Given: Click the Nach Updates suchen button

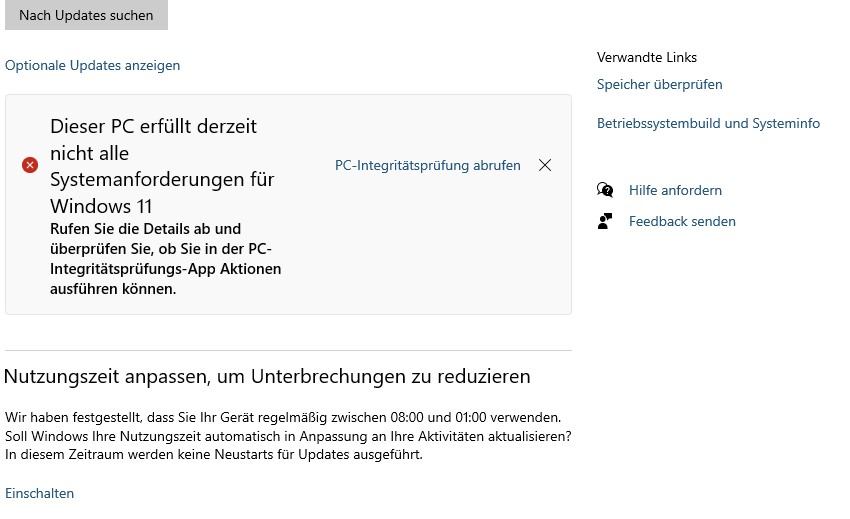Looking at the screenshot, I should pyautogui.click(x=86, y=15).
